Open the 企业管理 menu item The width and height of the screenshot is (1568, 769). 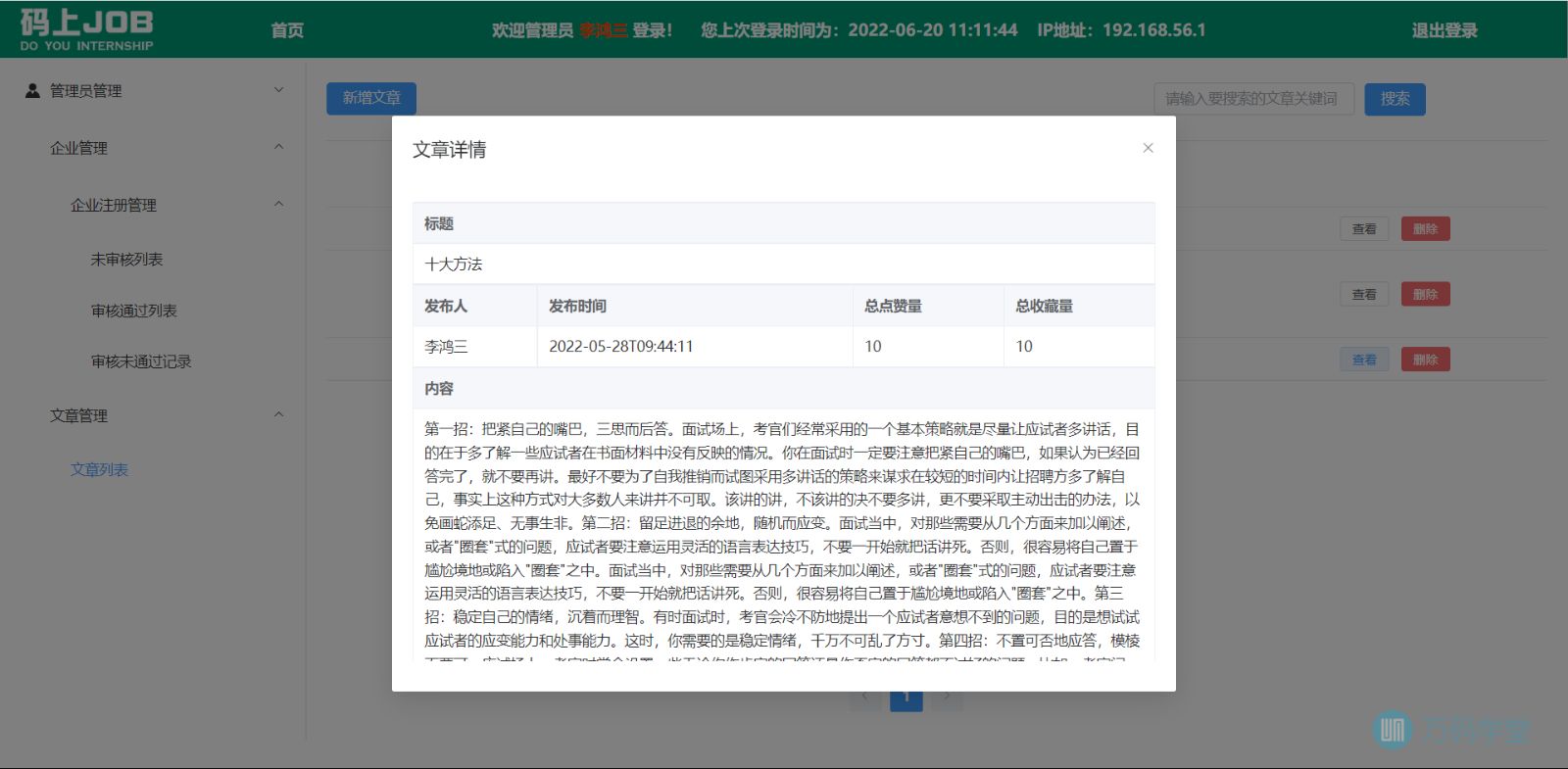78,148
